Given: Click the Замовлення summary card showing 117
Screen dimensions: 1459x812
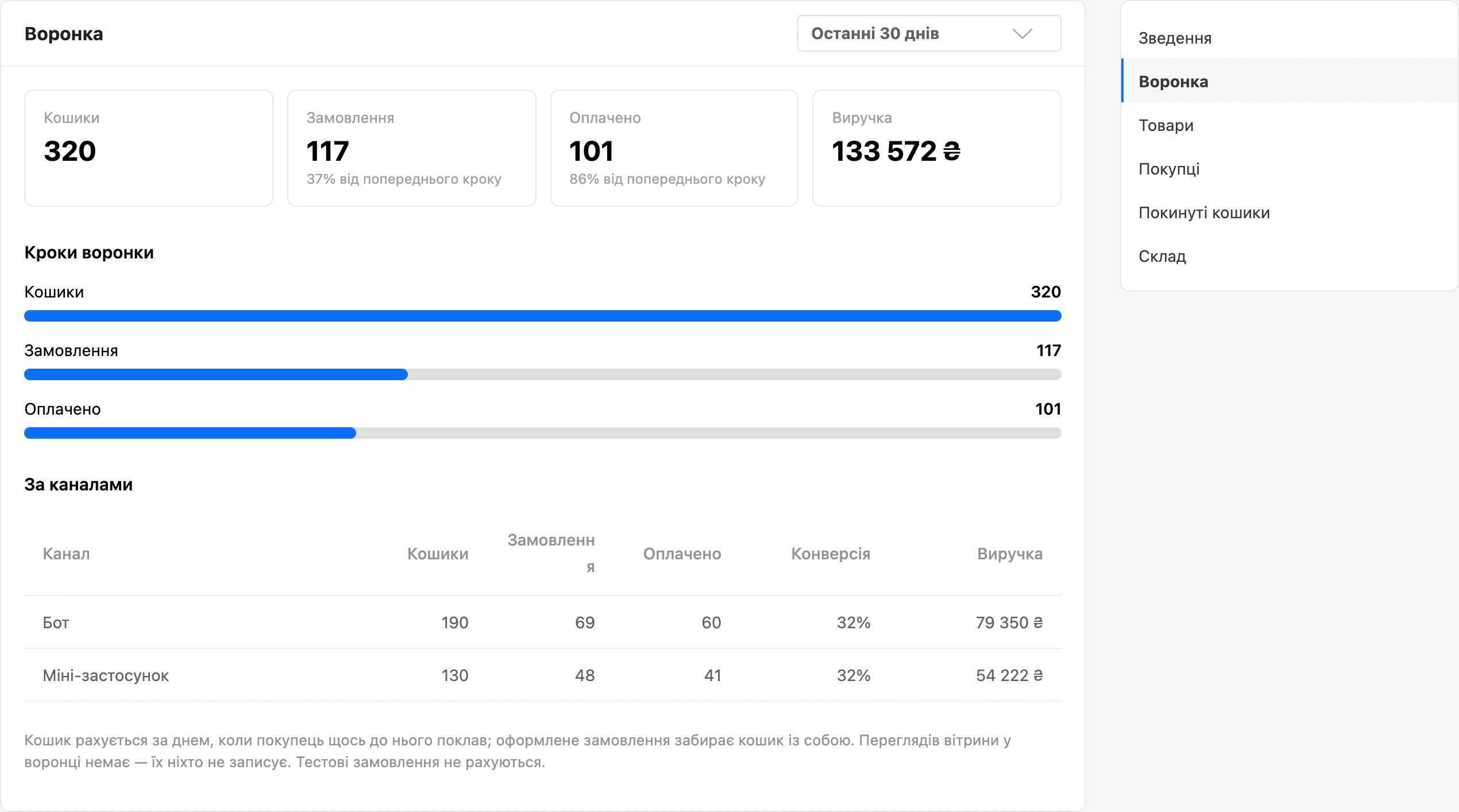Looking at the screenshot, I should (x=412, y=148).
